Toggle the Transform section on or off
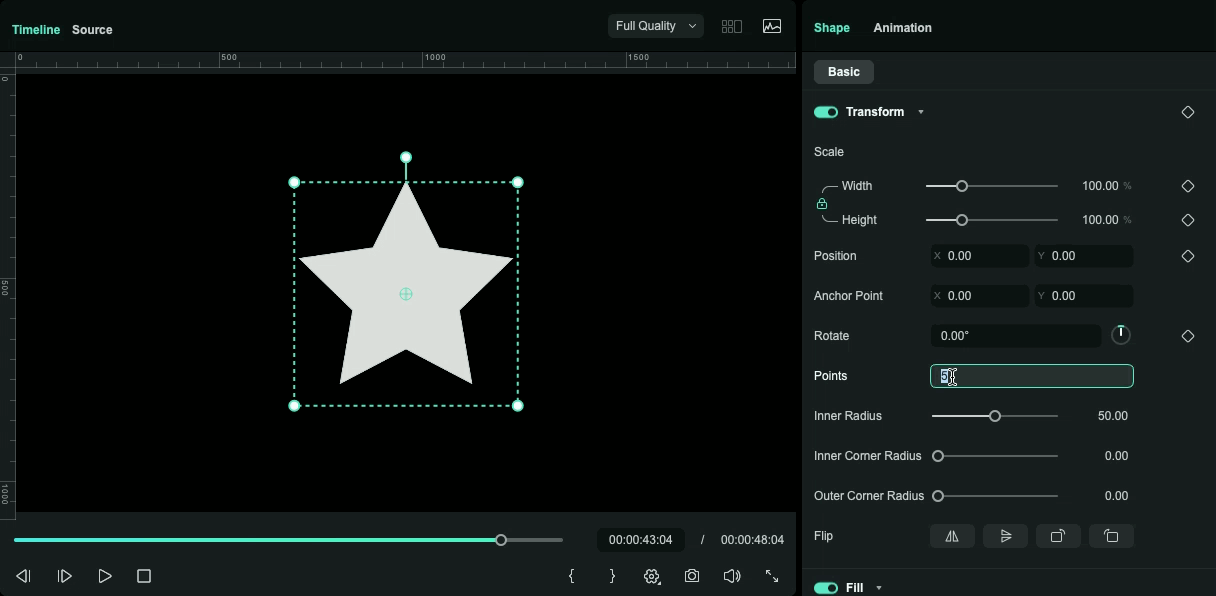Screen dimensions: 1216x596 click(x=826, y=112)
